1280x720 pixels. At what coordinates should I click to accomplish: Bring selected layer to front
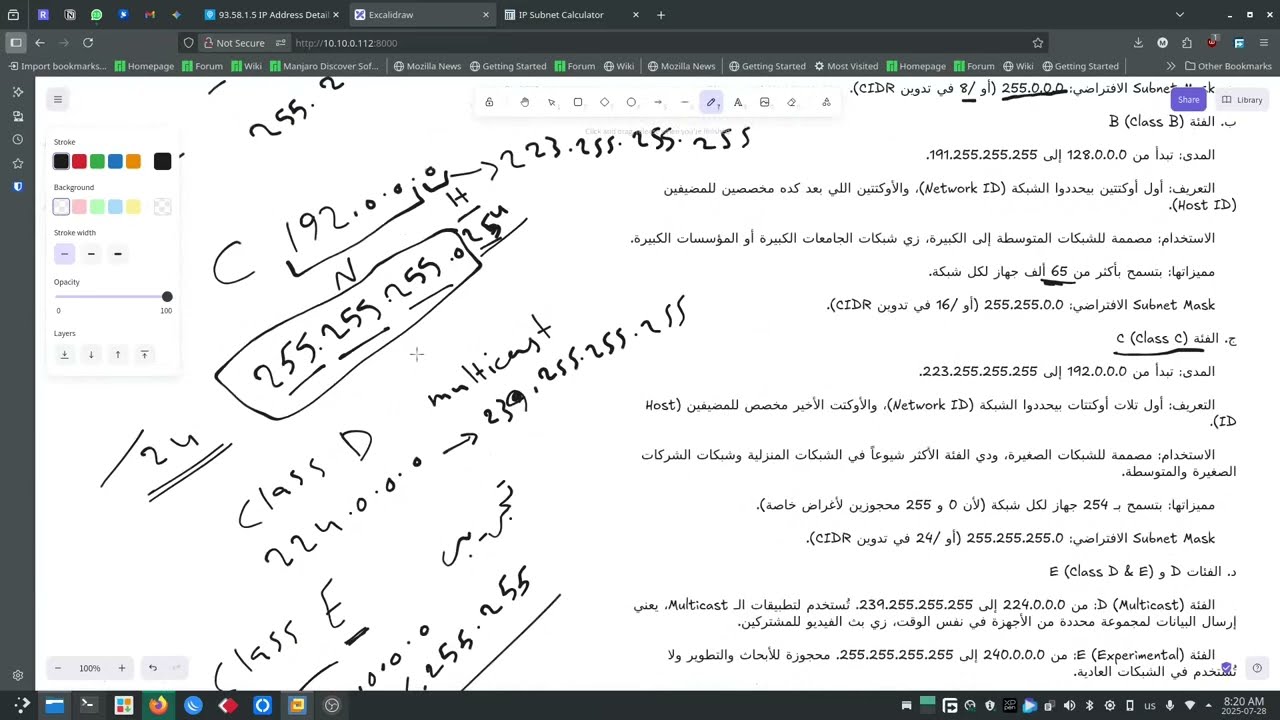(144, 354)
